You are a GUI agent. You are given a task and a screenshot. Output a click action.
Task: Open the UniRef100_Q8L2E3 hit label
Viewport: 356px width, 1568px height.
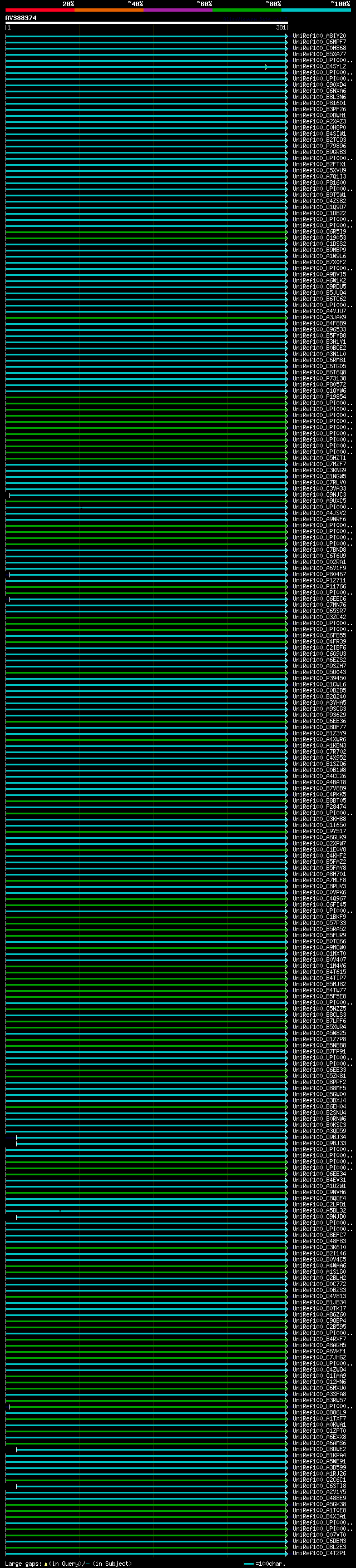[x=319, y=1547]
